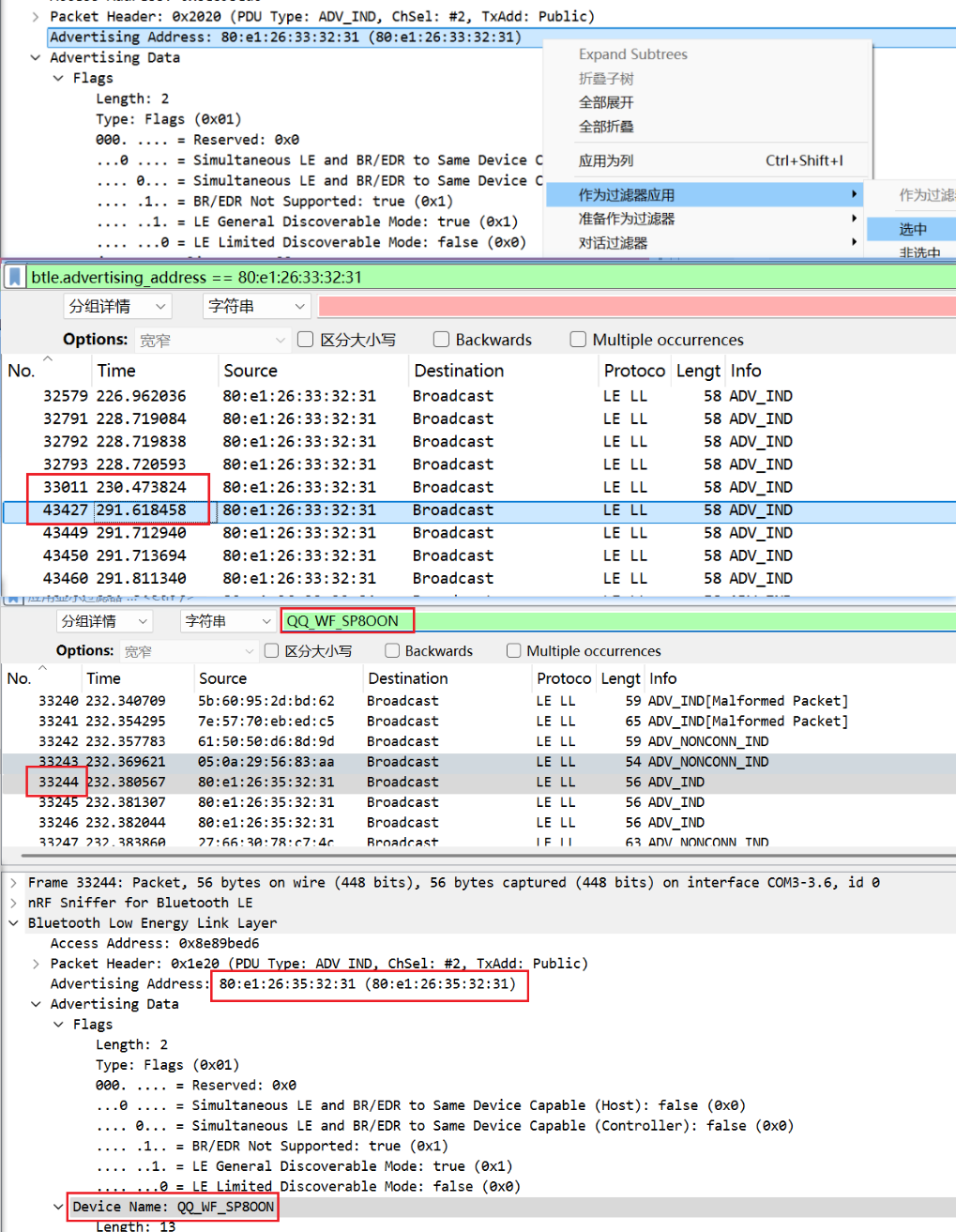Open the 字符串 dropdown next to QQ_WF_SP8OON field

(227, 621)
